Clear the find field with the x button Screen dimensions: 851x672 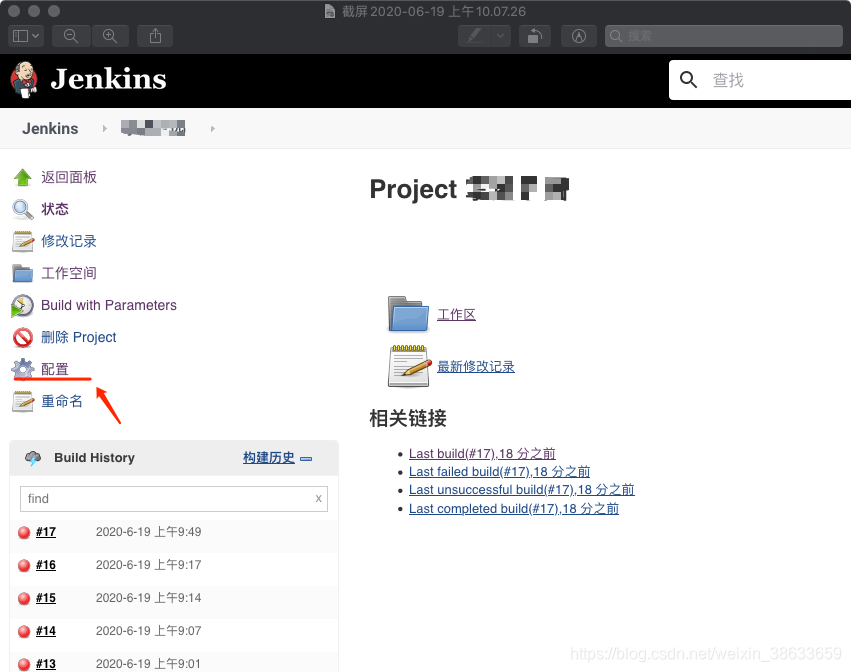coord(319,498)
